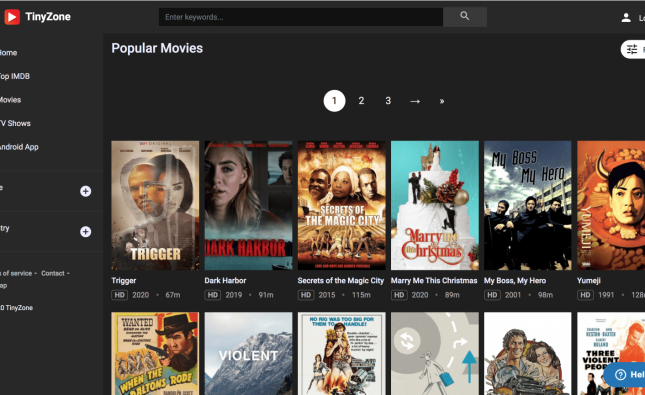Open When the Daltons Rode poster
Screen dimensions: 645x395
(155, 353)
